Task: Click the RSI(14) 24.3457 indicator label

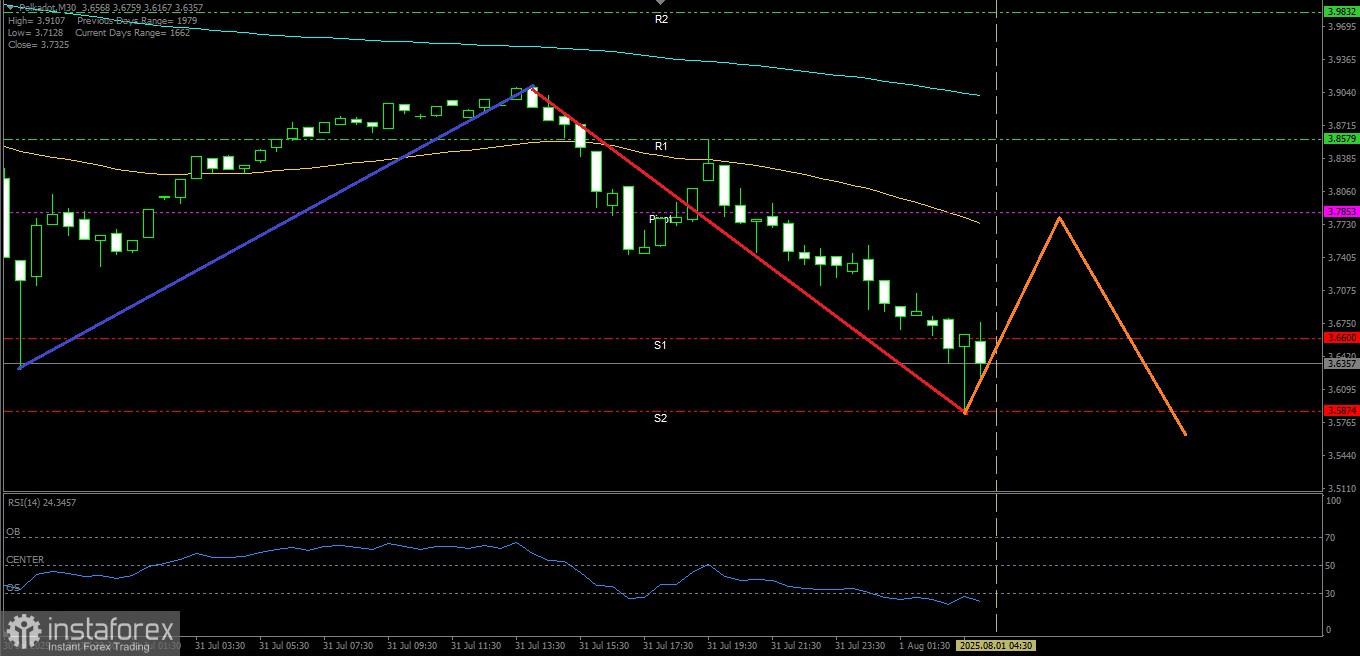Action: (x=42, y=502)
